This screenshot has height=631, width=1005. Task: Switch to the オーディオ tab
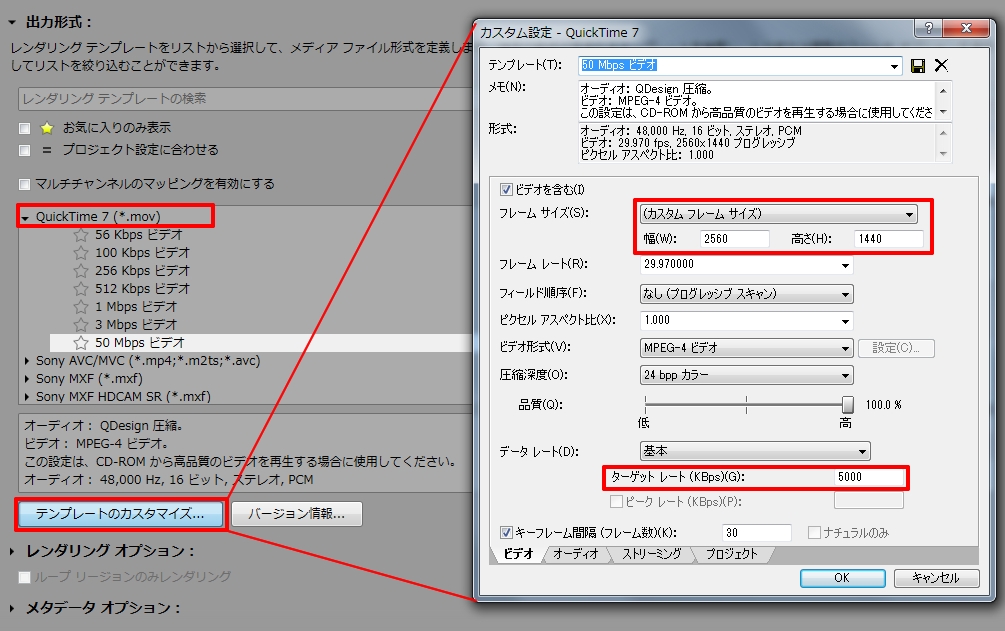(x=576, y=554)
